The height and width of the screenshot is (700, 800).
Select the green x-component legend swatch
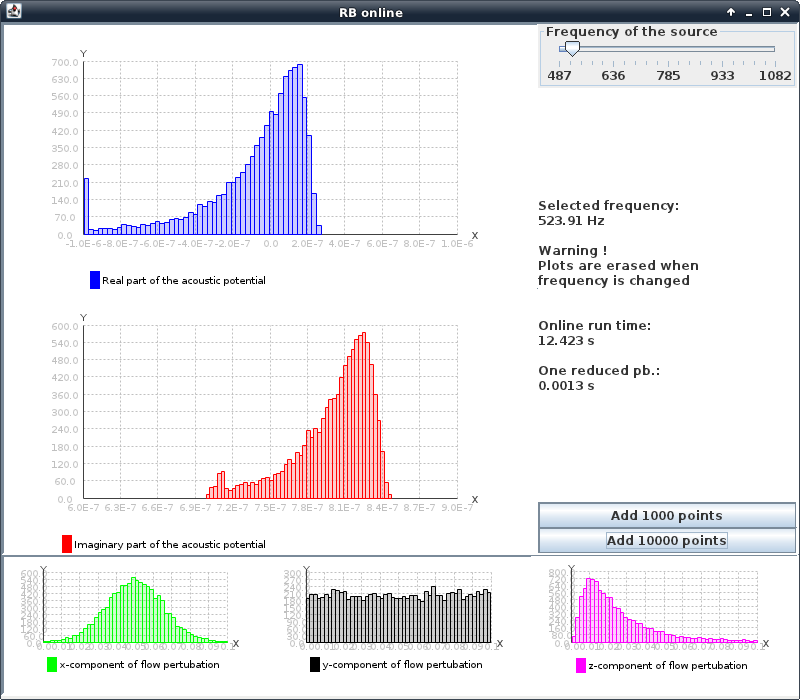52,665
